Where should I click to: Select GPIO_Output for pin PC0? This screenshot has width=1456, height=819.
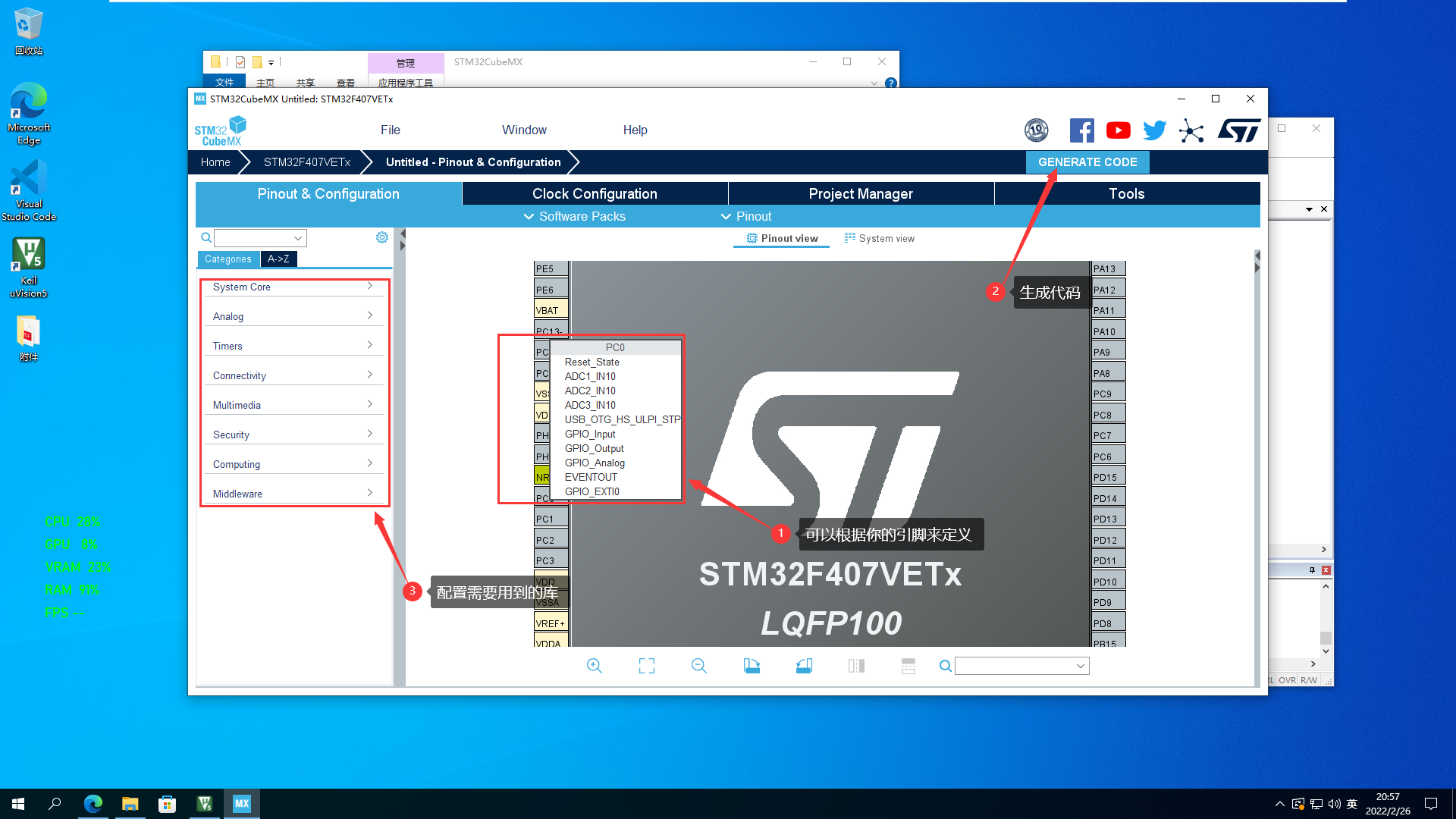(594, 448)
